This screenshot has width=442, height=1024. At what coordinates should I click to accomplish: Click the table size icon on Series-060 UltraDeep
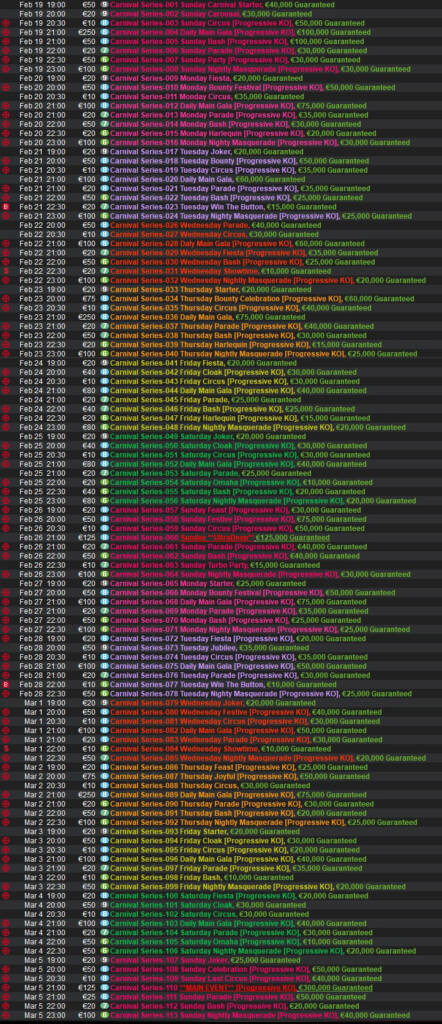[104, 537]
